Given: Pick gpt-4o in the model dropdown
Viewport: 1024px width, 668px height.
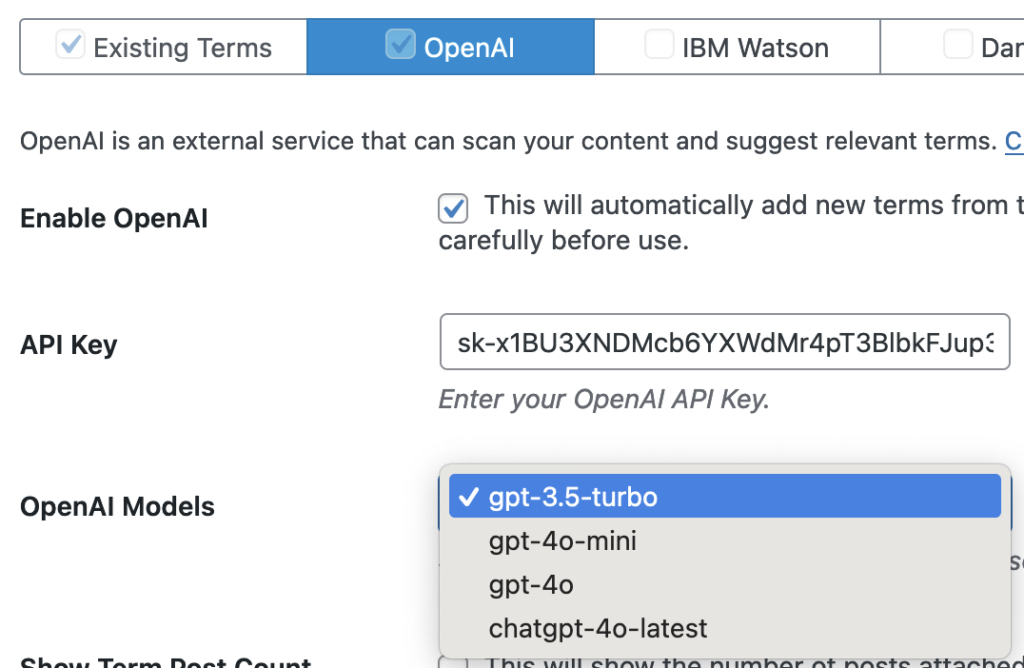Looking at the screenshot, I should coord(725,584).
